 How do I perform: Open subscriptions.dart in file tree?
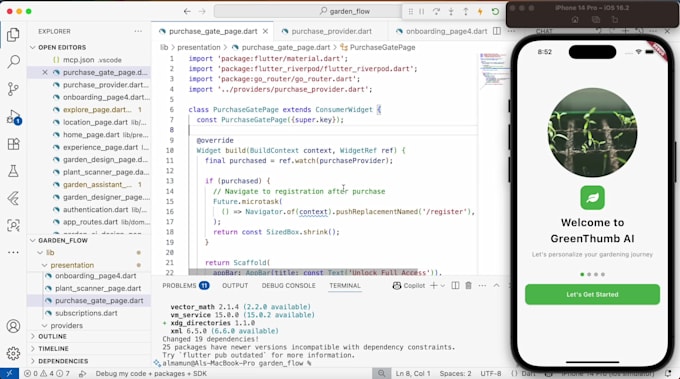(x=86, y=313)
